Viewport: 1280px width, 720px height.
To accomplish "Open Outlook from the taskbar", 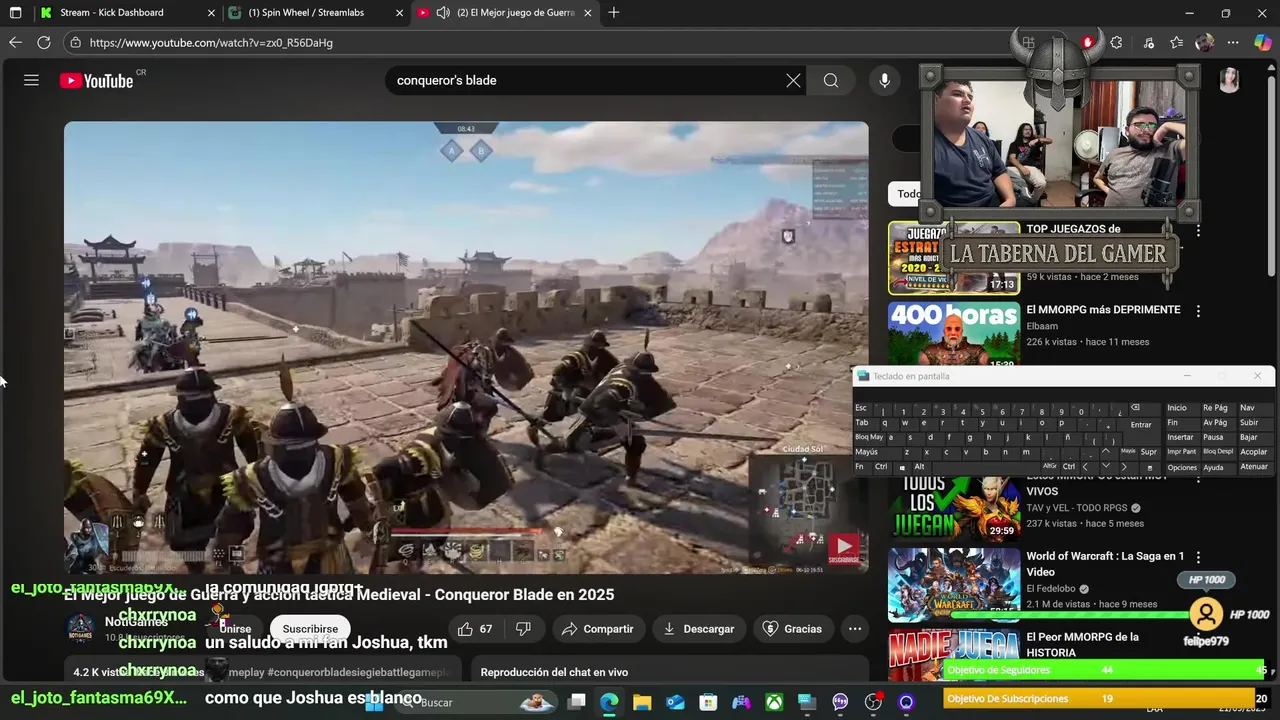I will (675, 702).
